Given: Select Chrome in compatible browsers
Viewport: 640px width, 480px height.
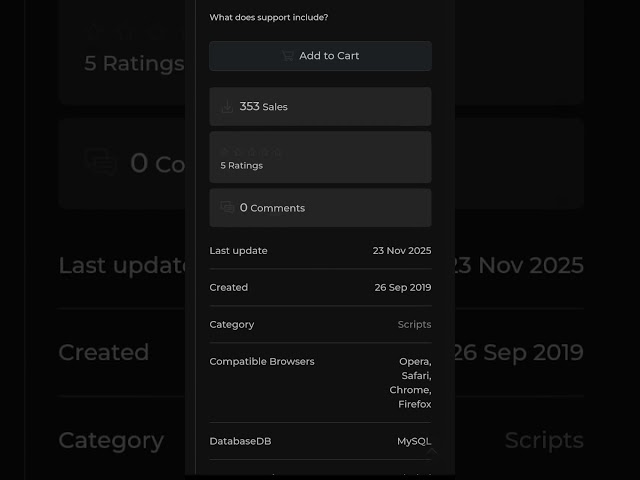Looking at the screenshot, I should click(x=410, y=389).
